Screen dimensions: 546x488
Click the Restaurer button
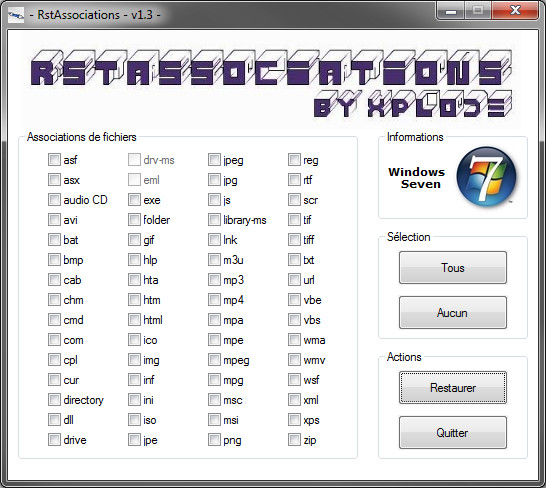[453, 387]
